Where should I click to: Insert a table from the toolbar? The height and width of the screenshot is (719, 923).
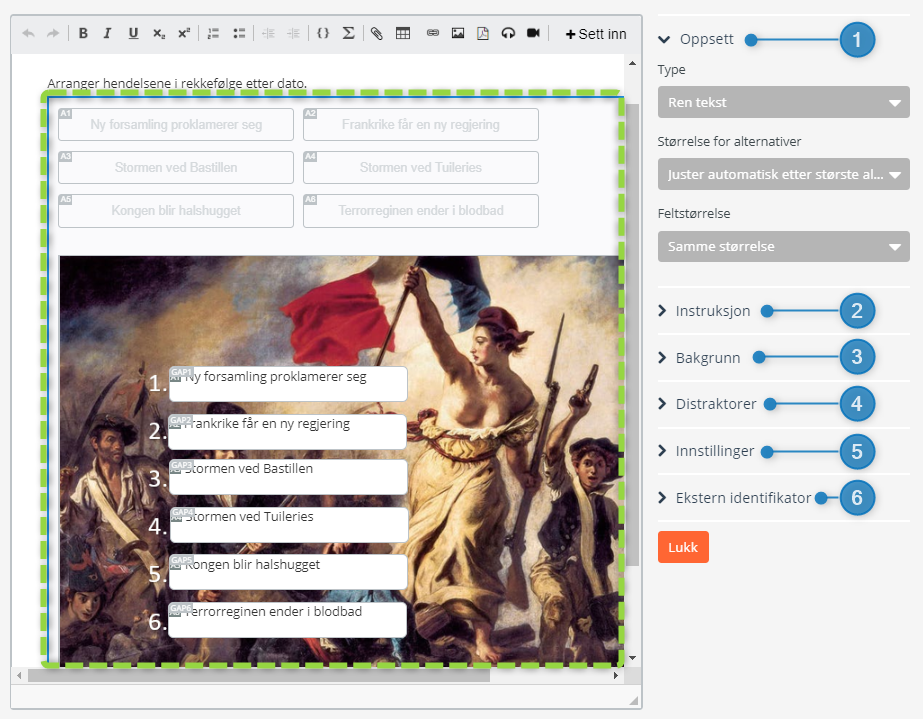click(403, 34)
